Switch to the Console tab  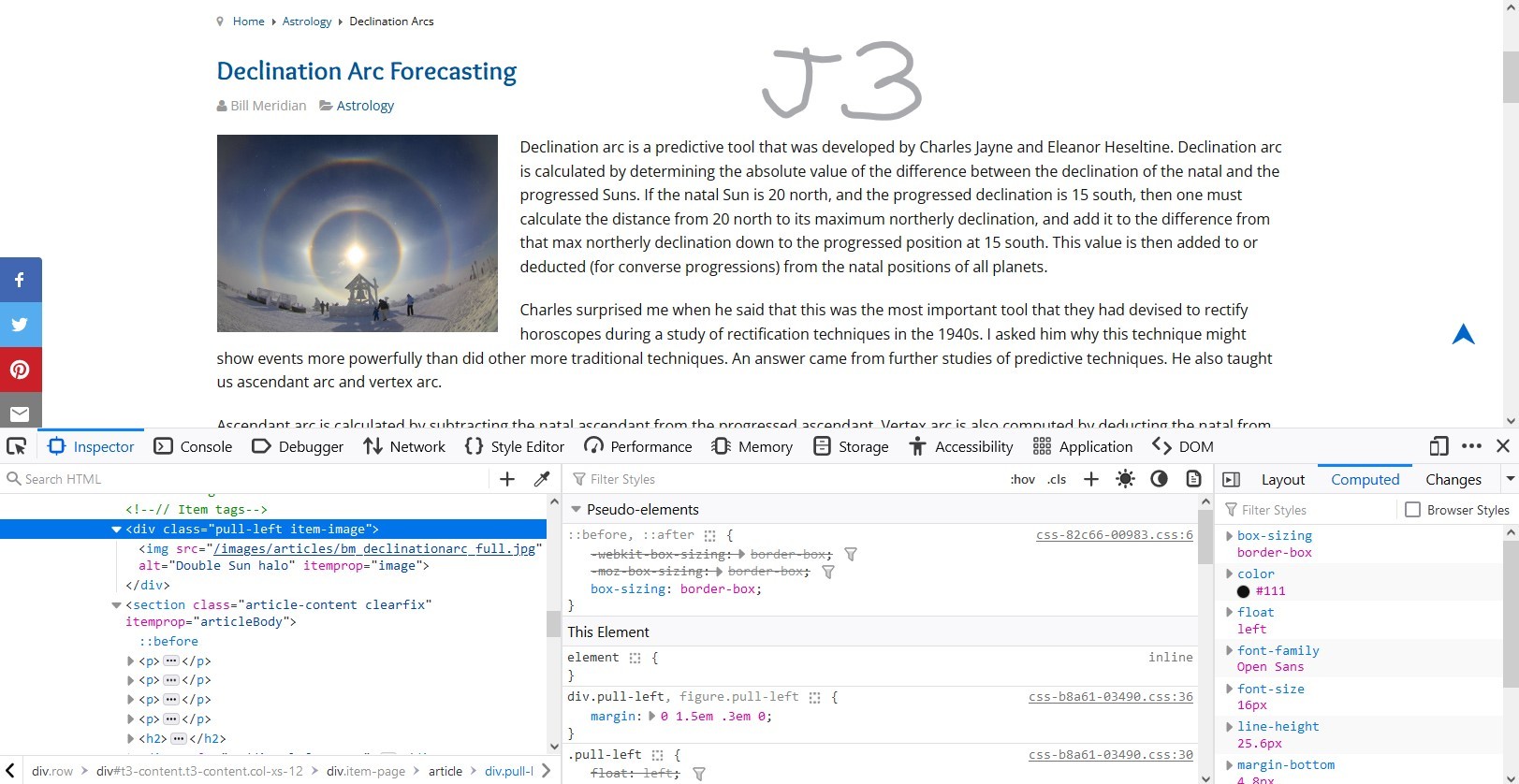pos(193,446)
